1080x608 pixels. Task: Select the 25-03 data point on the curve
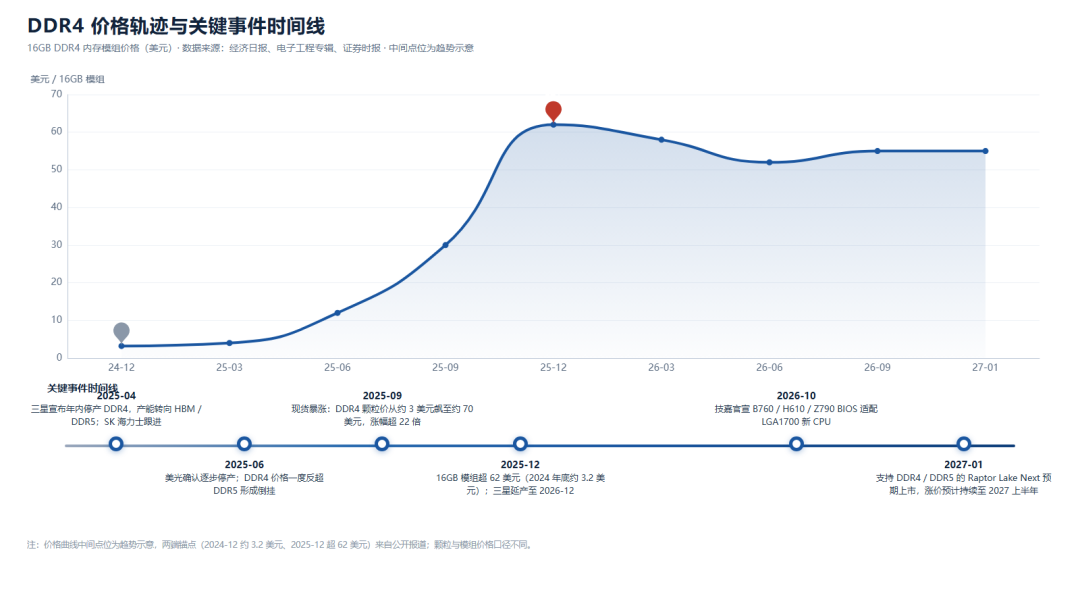pos(229,343)
